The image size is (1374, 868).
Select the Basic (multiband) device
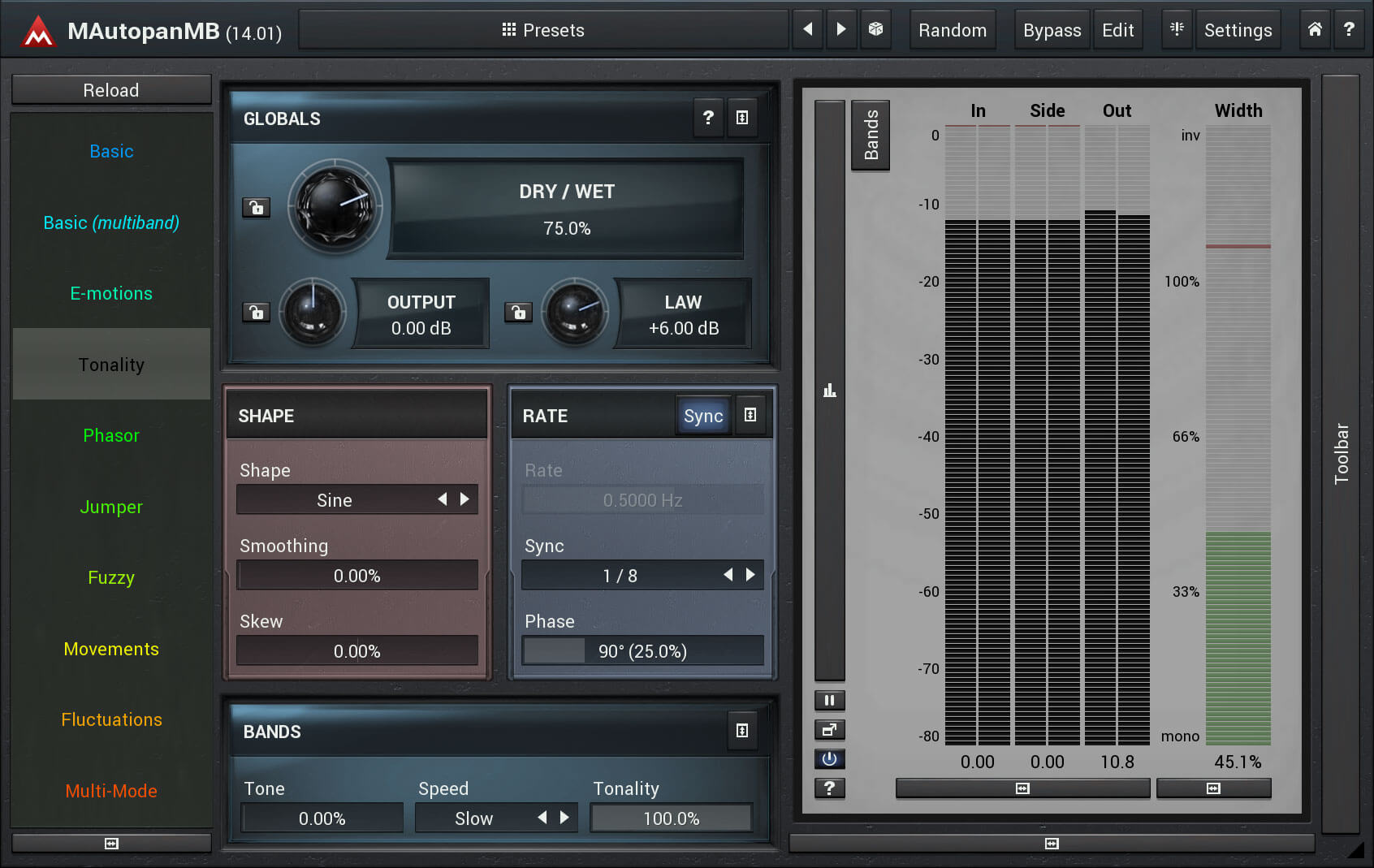(111, 222)
